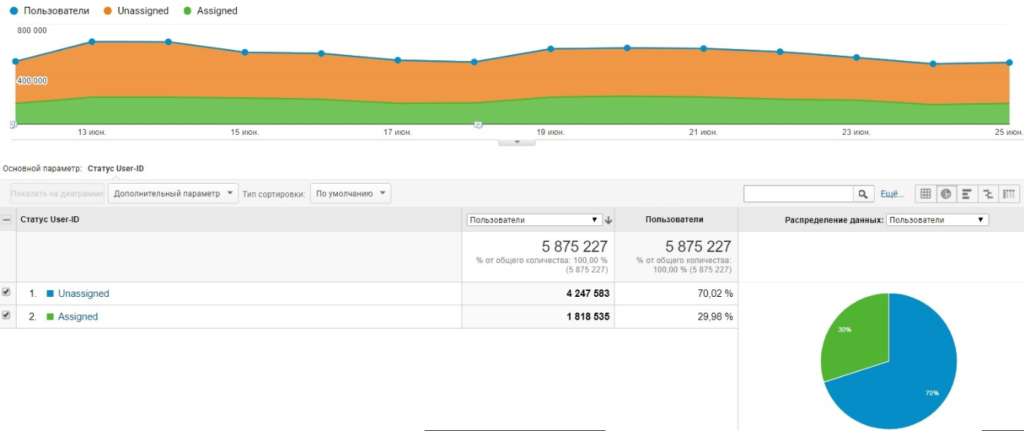Screen dimensions: 1024x431
Task: Choose the comparison view icon
Action: (x=988, y=193)
